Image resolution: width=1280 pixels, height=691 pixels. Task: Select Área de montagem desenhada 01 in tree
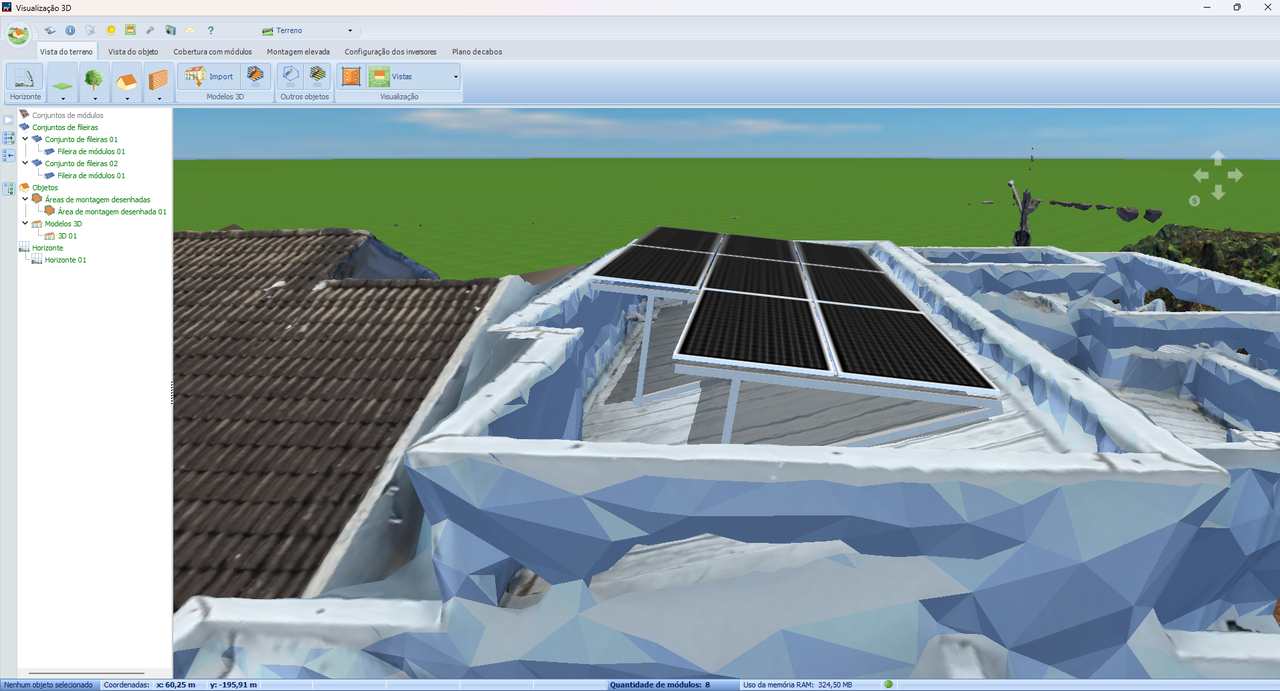click(112, 211)
